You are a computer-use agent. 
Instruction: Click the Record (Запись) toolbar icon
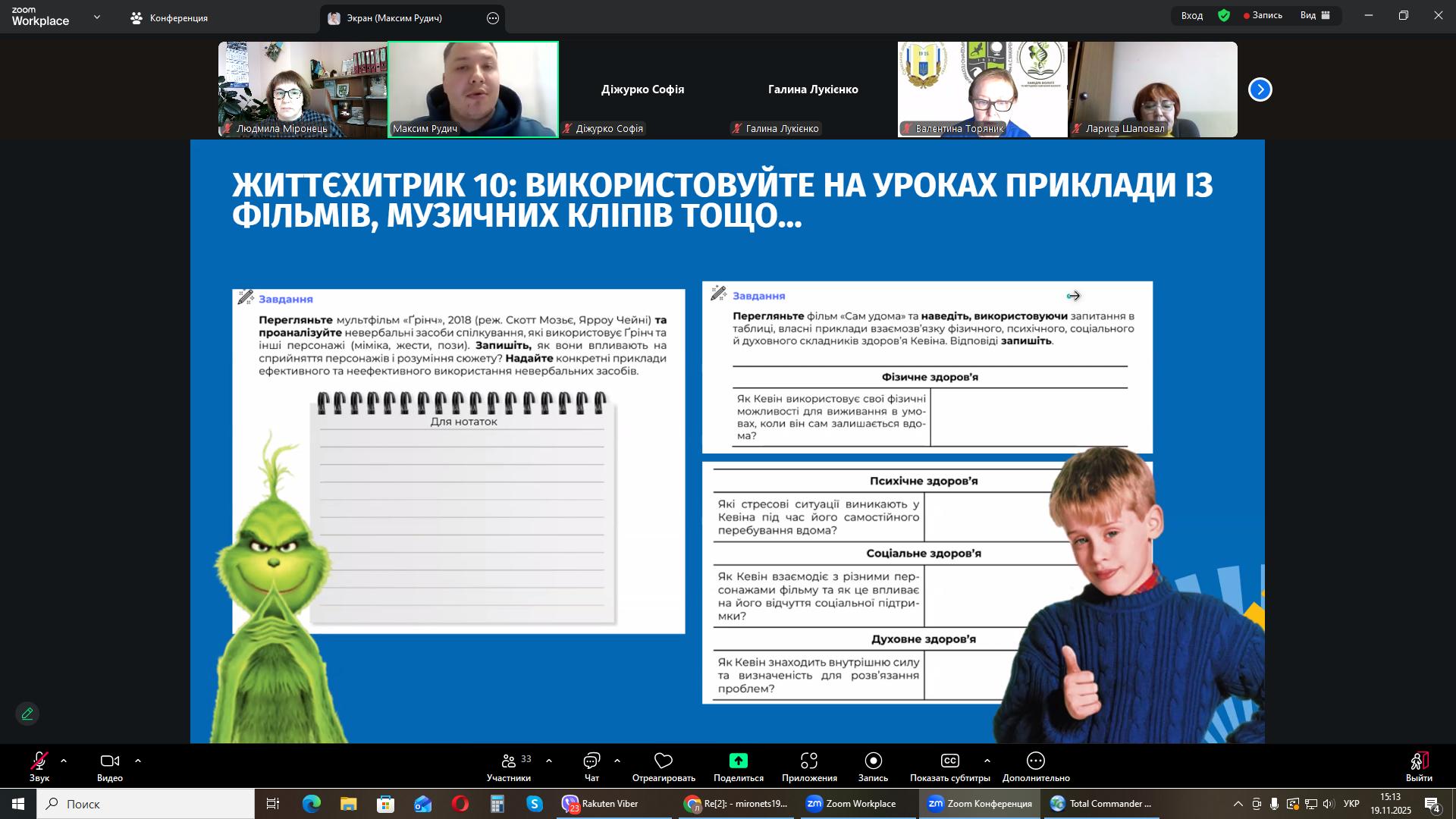tap(873, 761)
